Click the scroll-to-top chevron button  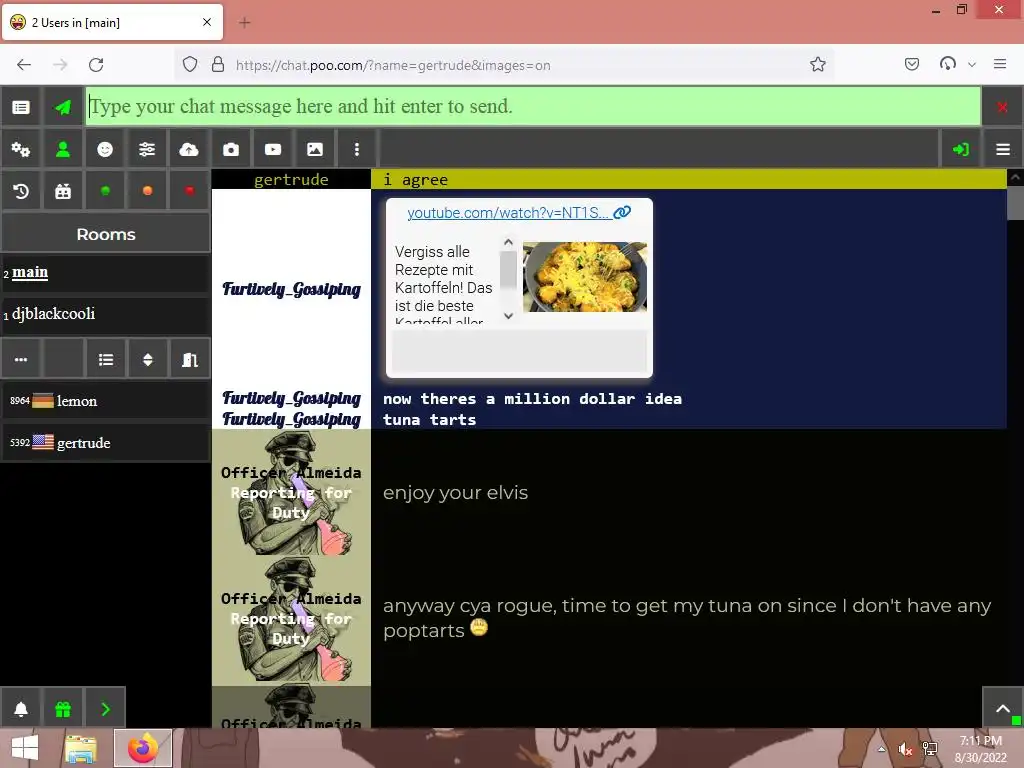1002,709
